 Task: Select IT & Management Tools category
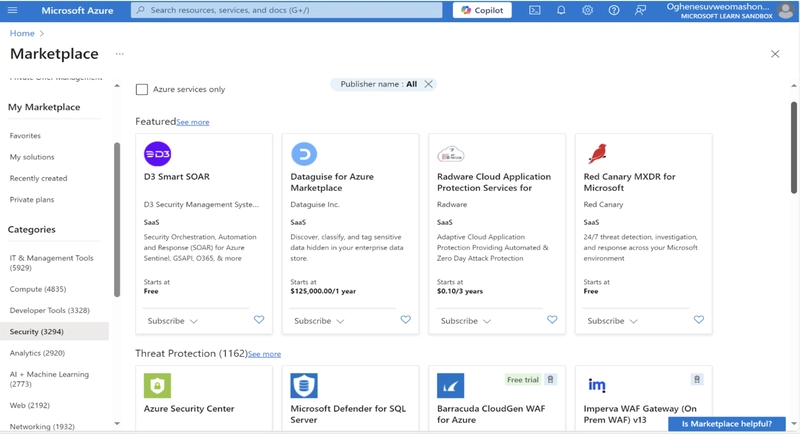pos(52,263)
